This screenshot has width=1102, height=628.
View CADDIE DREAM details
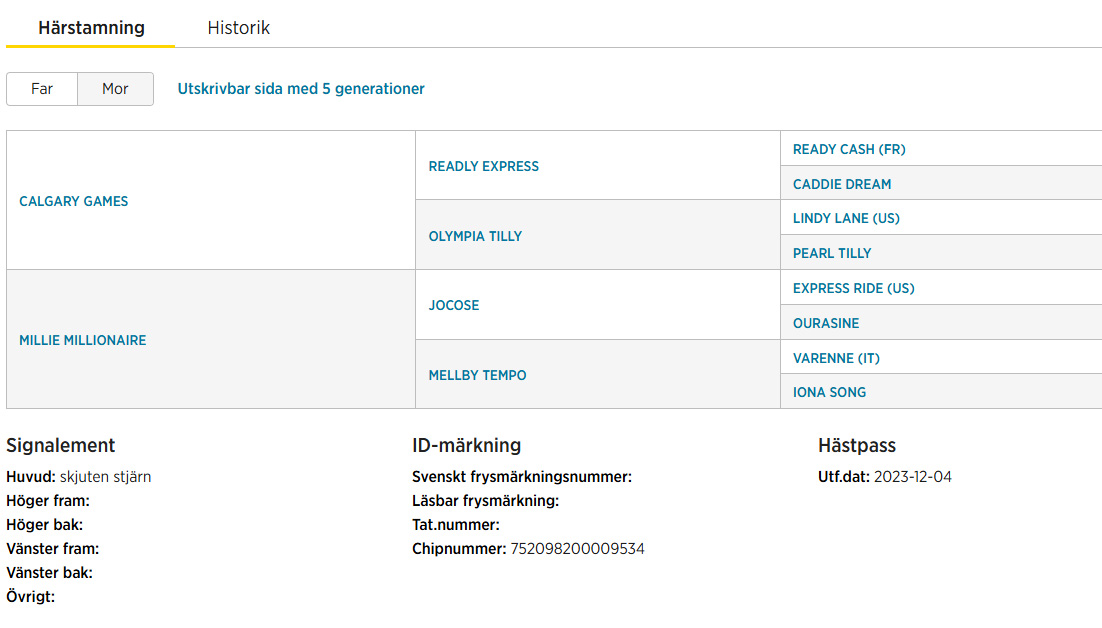click(842, 185)
